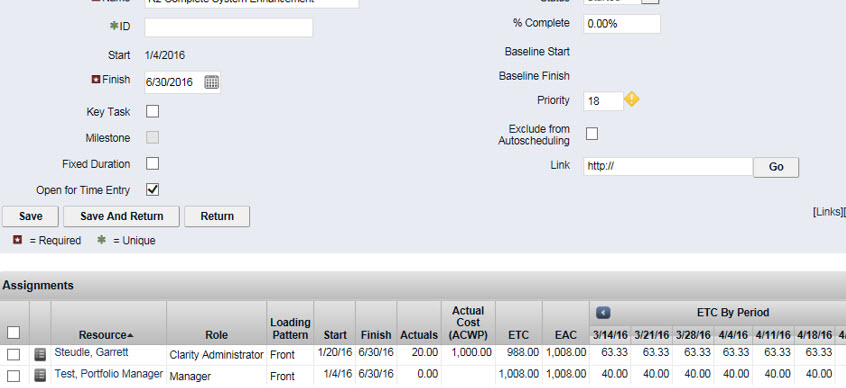Toggle the Key Task checkbox
Image resolution: width=846 pixels, height=388 pixels.
153,111
